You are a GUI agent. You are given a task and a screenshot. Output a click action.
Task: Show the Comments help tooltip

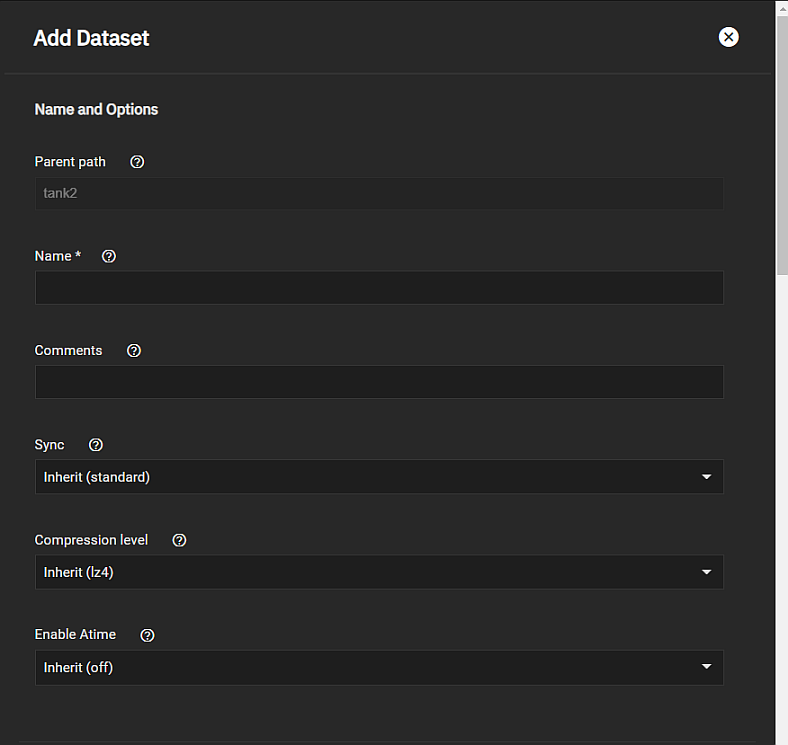click(x=134, y=351)
